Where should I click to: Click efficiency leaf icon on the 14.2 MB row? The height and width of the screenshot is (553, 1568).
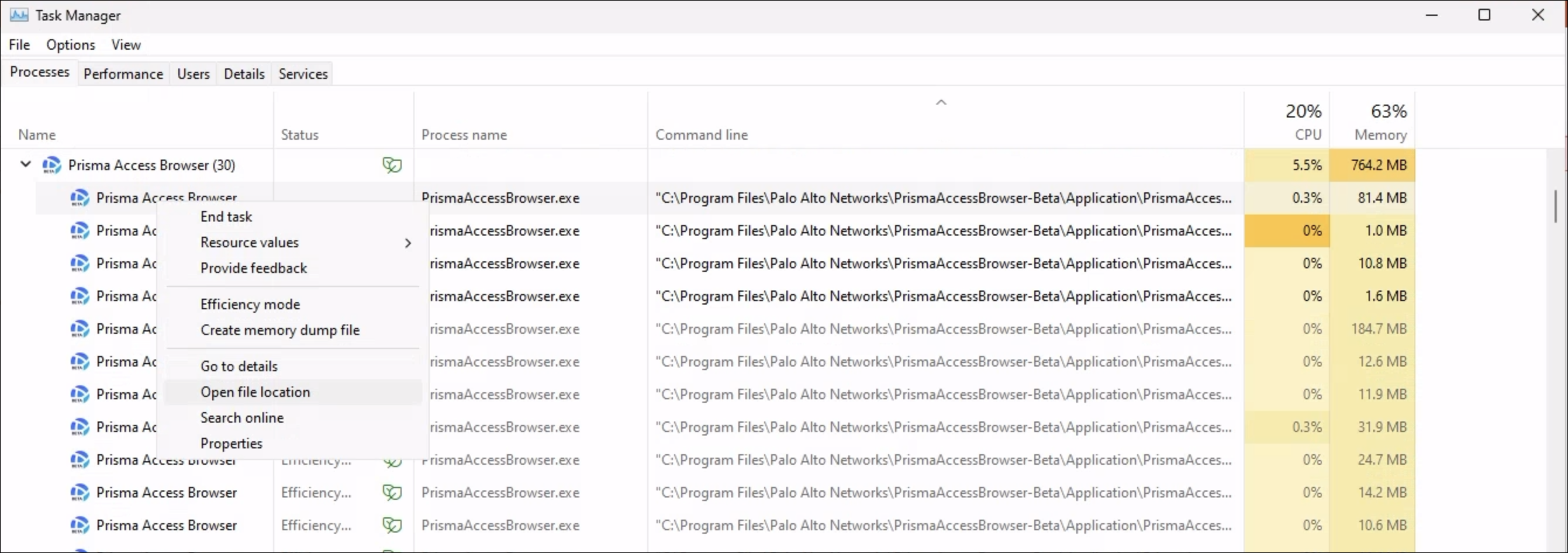[x=392, y=492]
